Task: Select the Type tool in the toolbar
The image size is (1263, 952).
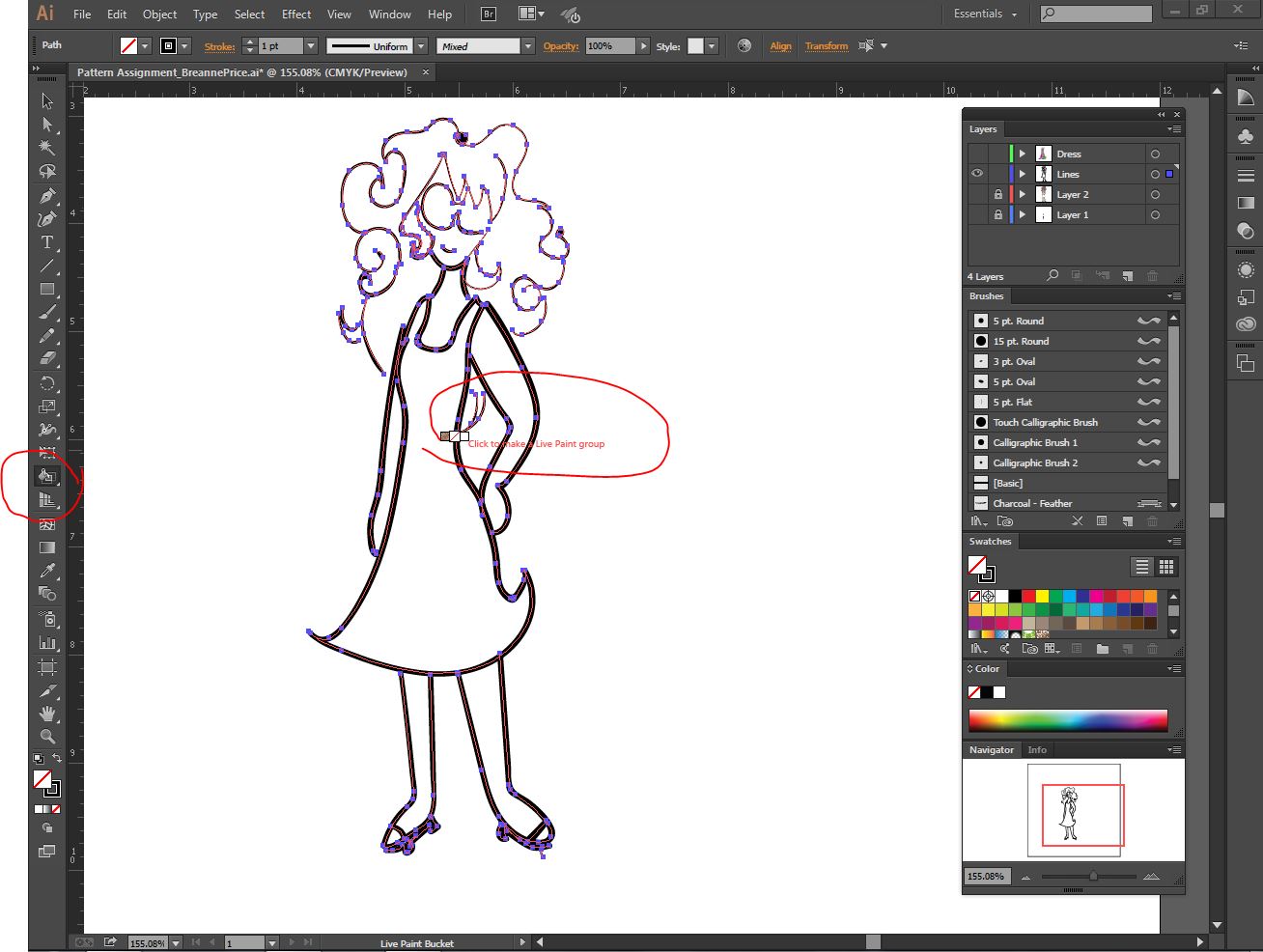Action: point(46,243)
